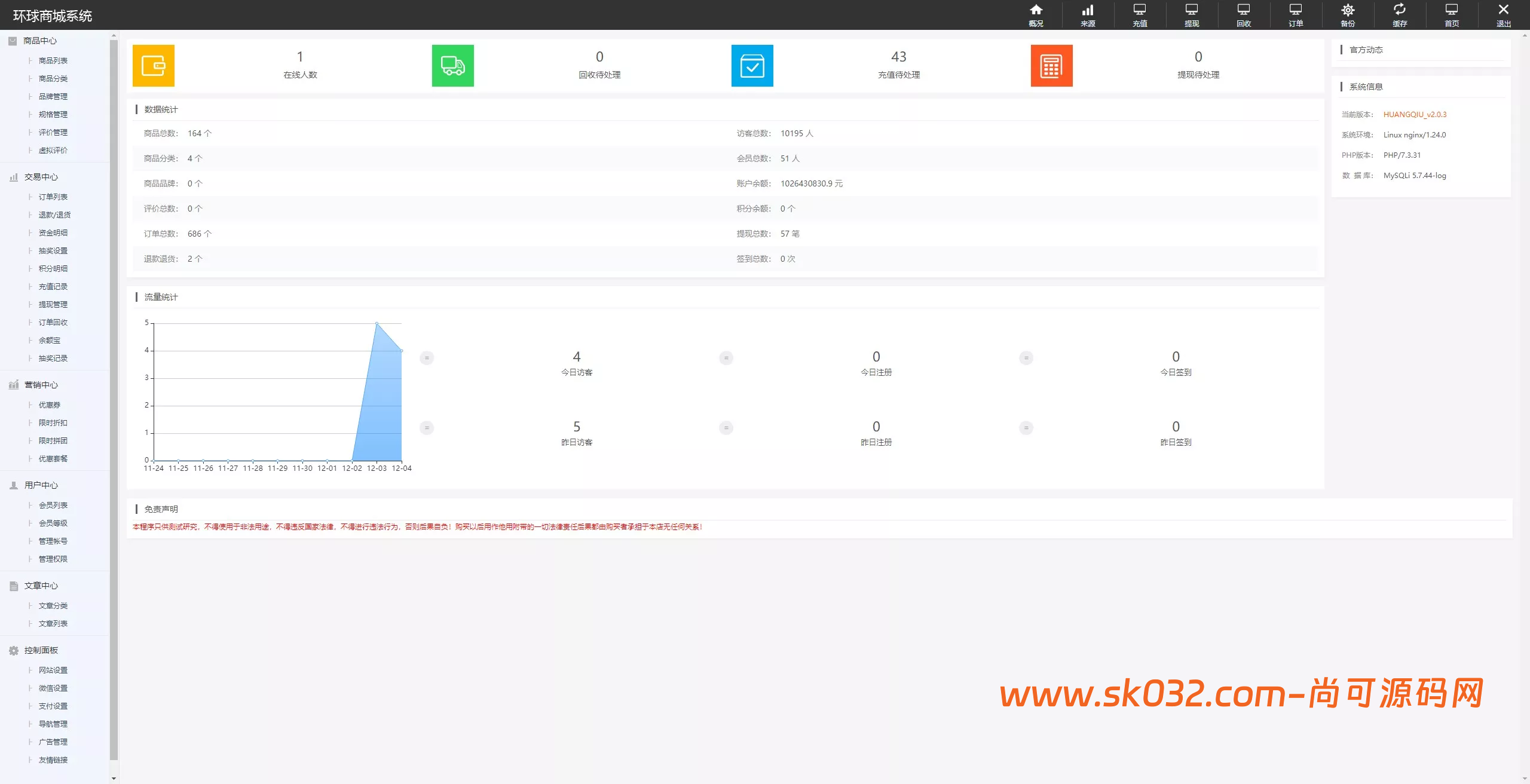Collapse the 营销中心 sidebar section
Screen dimensions: 1530x784
[x=41, y=385]
